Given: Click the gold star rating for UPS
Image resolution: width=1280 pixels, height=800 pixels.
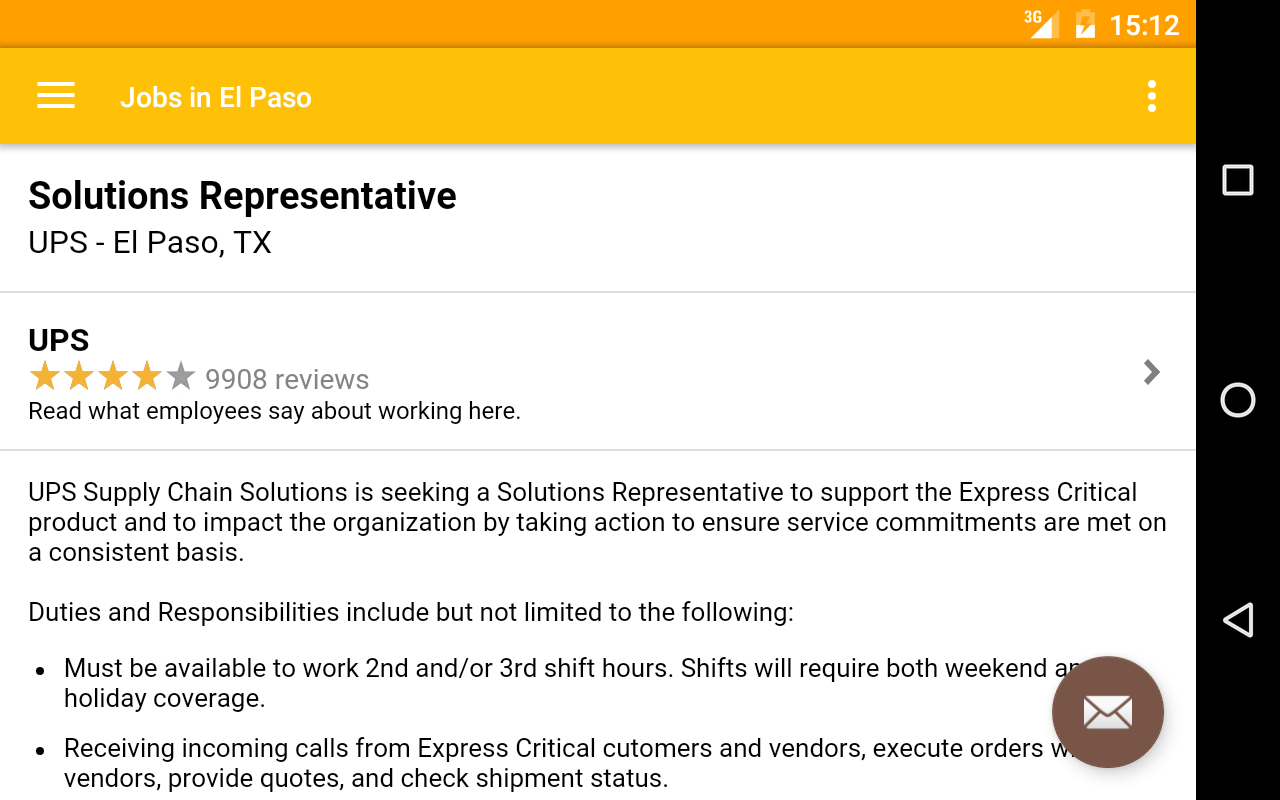Looking at the screenshot, I should coord(96,377).
